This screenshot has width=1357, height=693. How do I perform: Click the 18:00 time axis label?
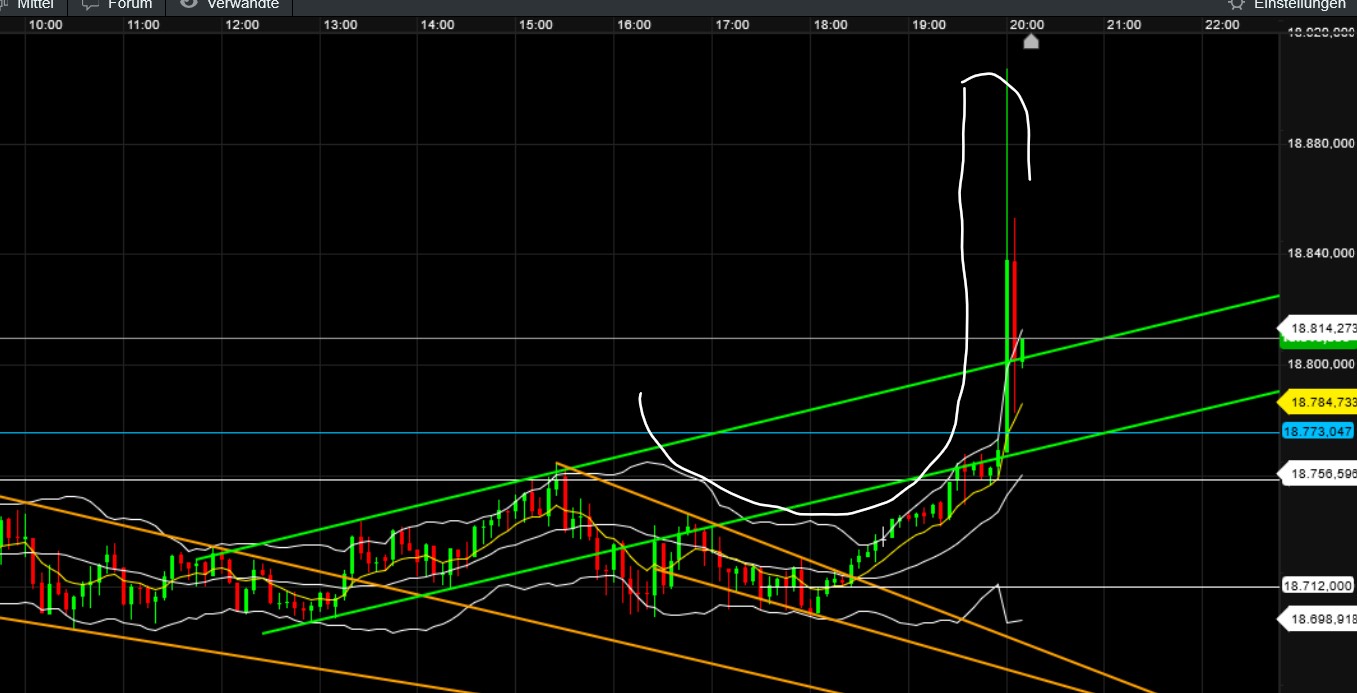coord(830,25)
